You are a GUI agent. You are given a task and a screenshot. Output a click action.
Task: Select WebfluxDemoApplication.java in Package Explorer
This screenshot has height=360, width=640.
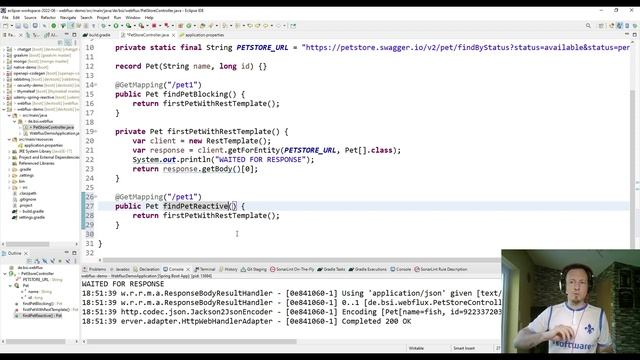click(52, 133)
